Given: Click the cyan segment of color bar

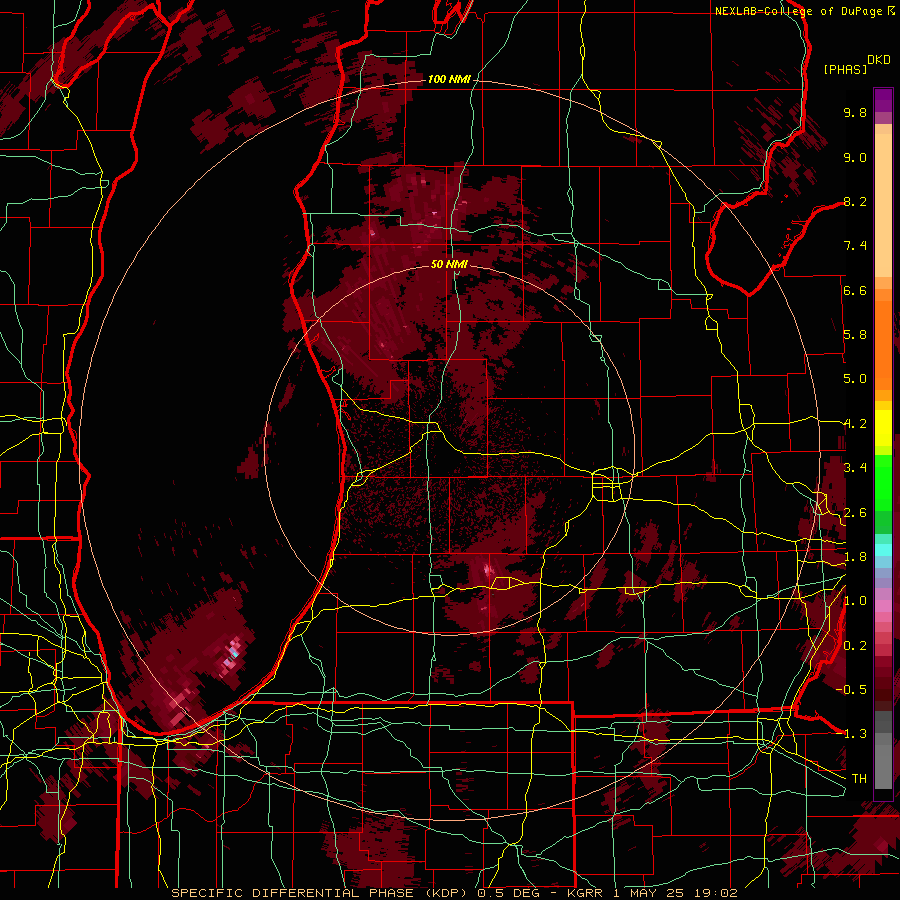Looking at the screenshot, I should tap(883, 550).
